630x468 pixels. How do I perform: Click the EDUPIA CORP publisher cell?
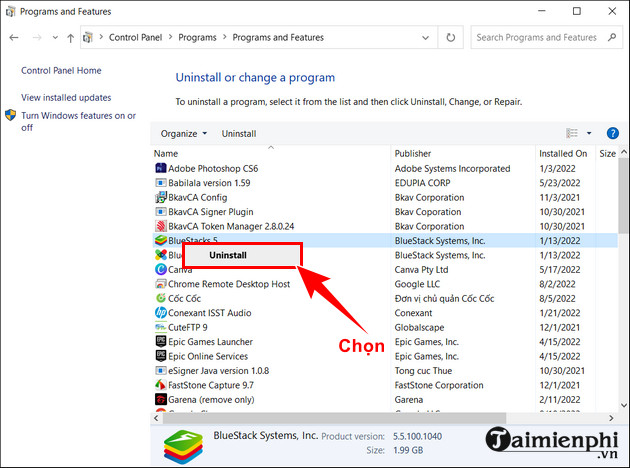click(x=422, y=183)
